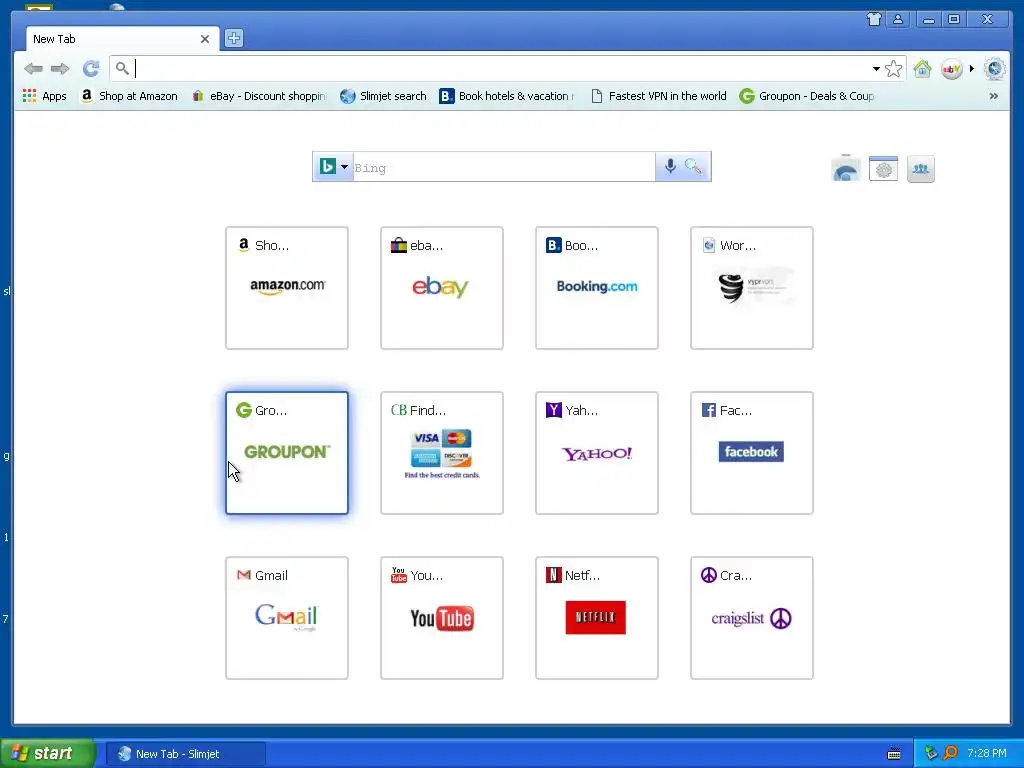Open the home page icon
The height and width of the screenshot is (768, 1024).
[x=922, y=69]
